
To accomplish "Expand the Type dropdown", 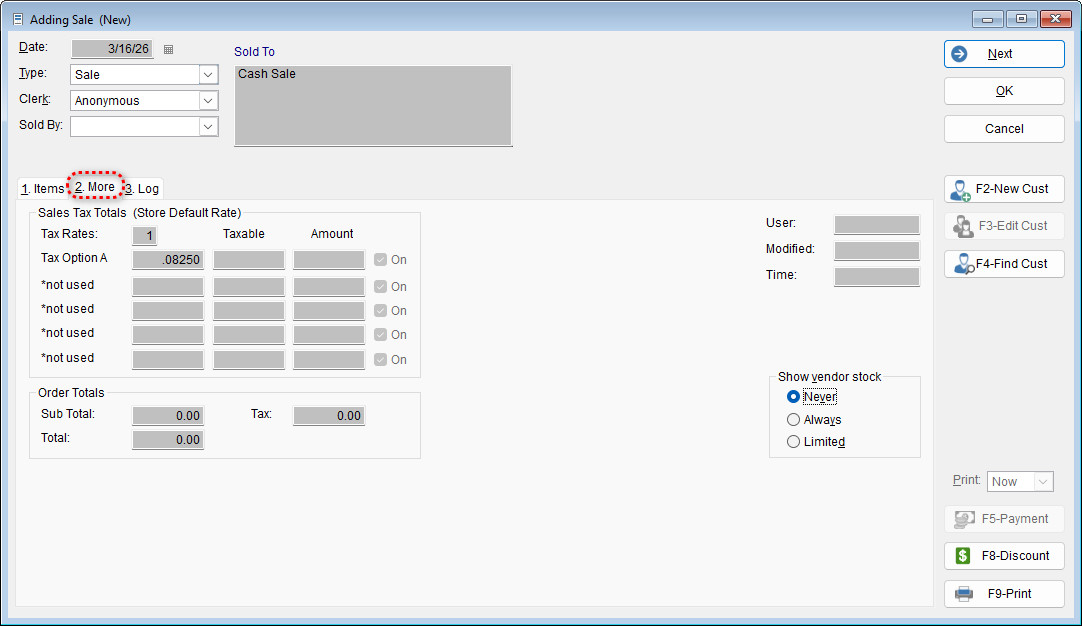I will [208, 75].
